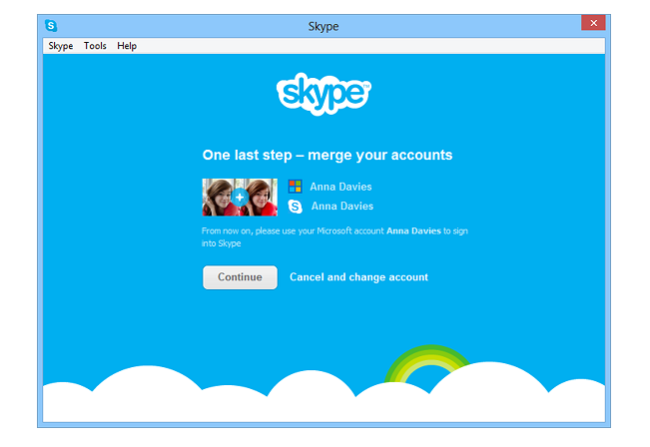Click Cancel and change account link

(x=359, y=277)
